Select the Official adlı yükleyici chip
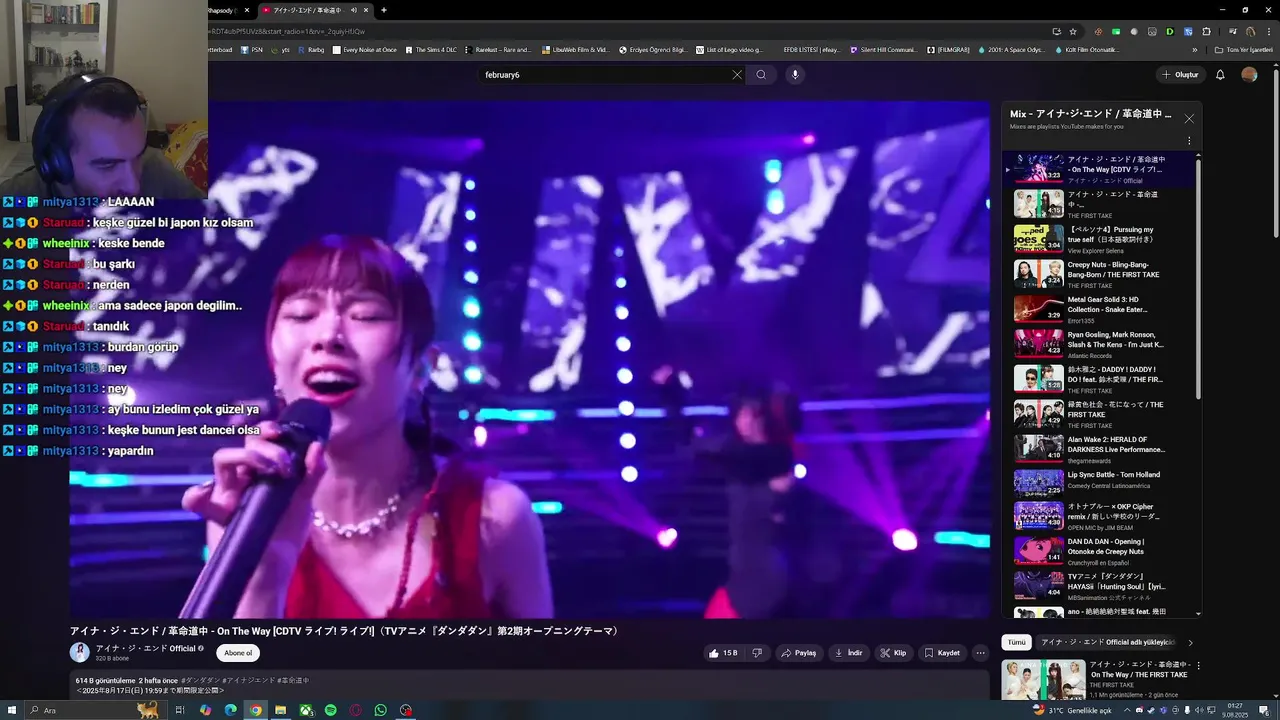 tap(1108, 642)
